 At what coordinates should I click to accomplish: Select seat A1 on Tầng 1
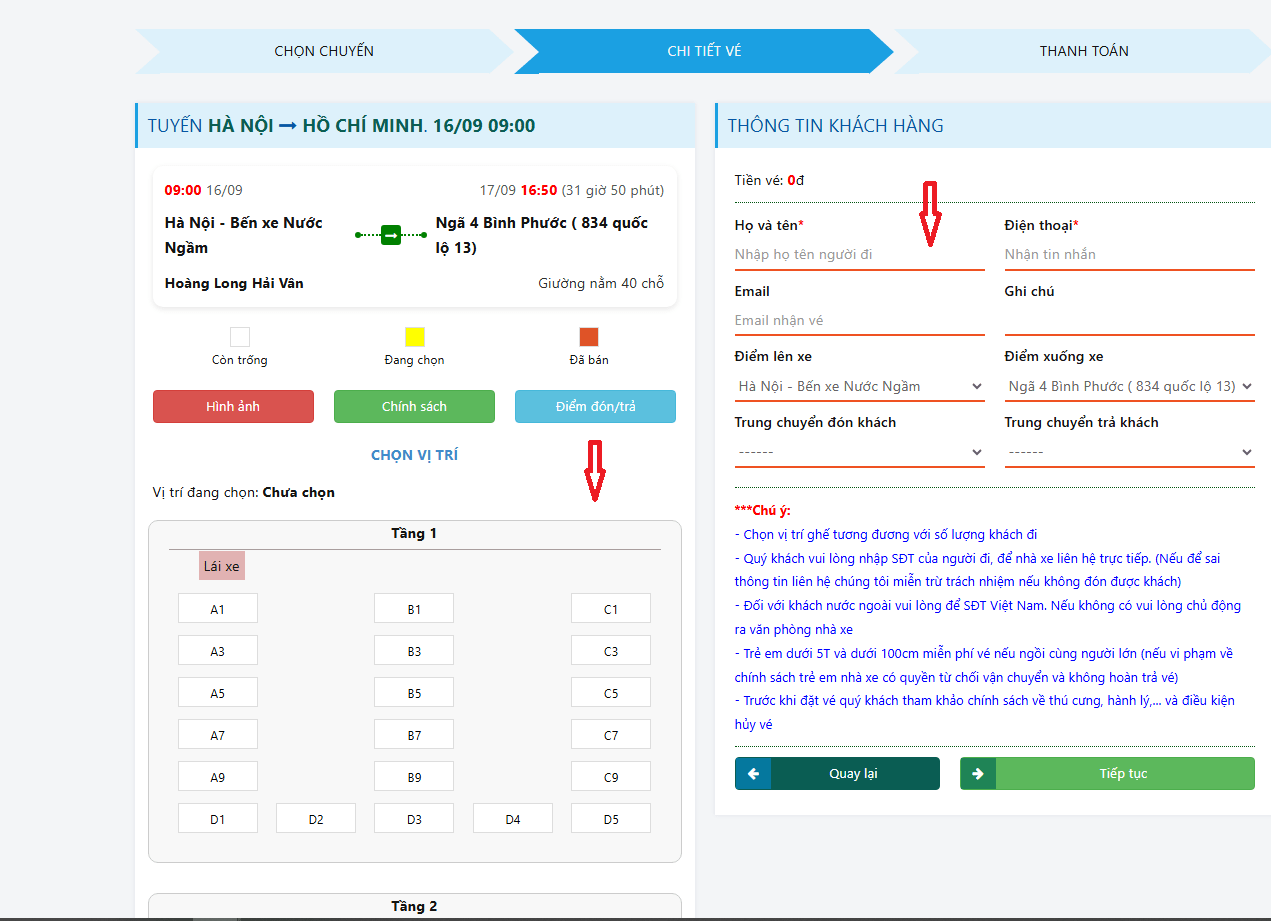217,609
